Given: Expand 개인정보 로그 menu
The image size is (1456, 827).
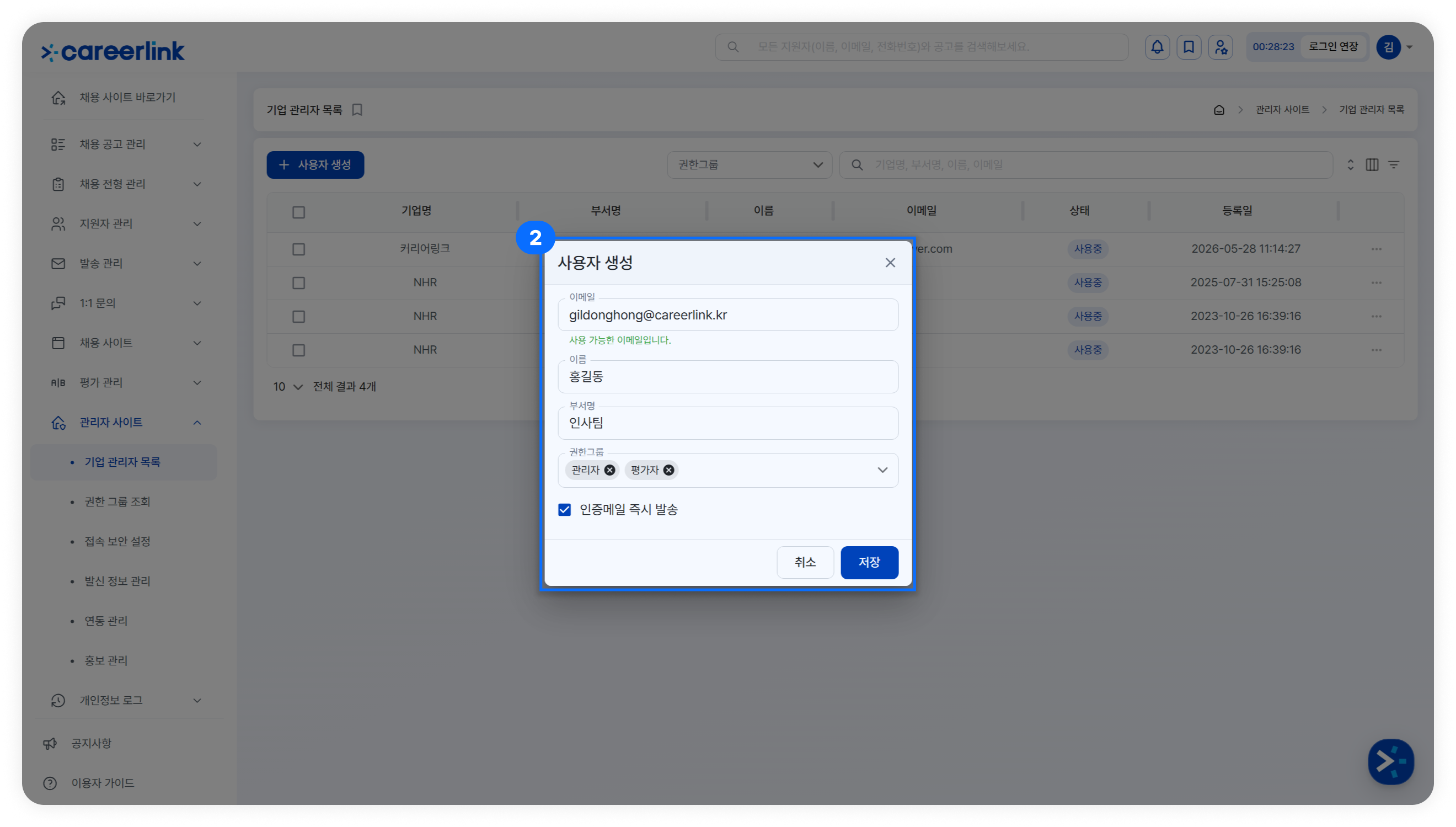Looking at the screenshot, I should (125, 700).
